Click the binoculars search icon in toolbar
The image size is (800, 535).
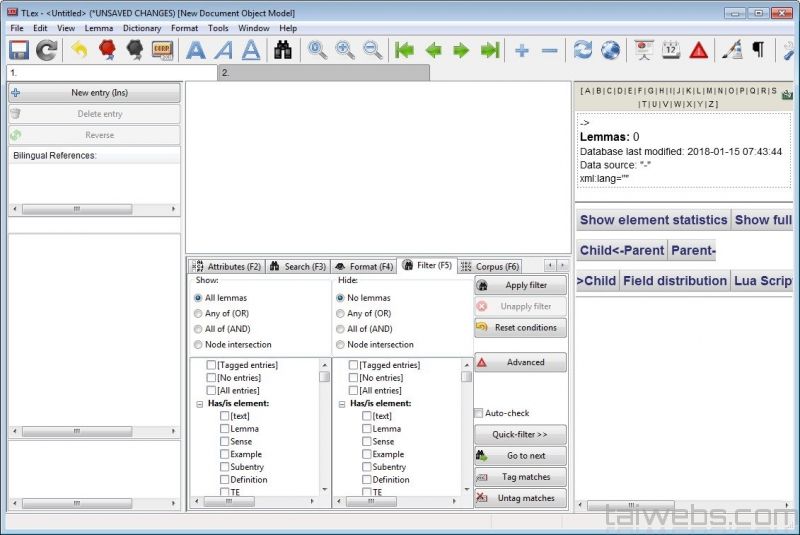283,50
